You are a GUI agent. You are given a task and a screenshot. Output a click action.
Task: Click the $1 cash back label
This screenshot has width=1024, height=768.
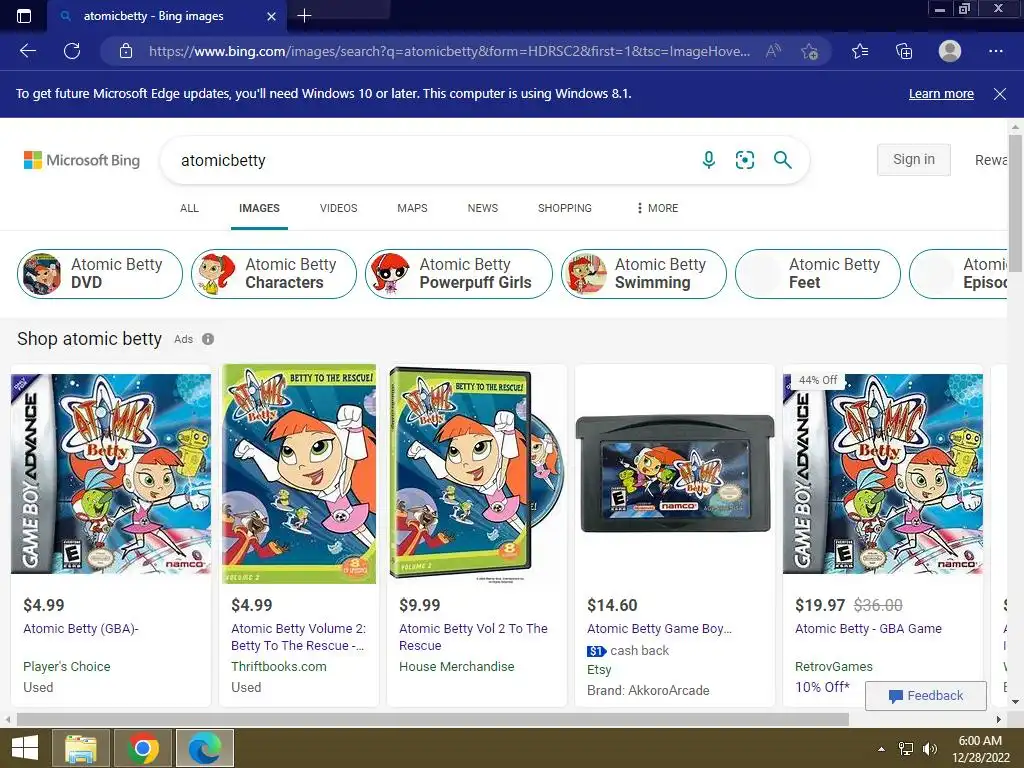(x=628, y=650)
